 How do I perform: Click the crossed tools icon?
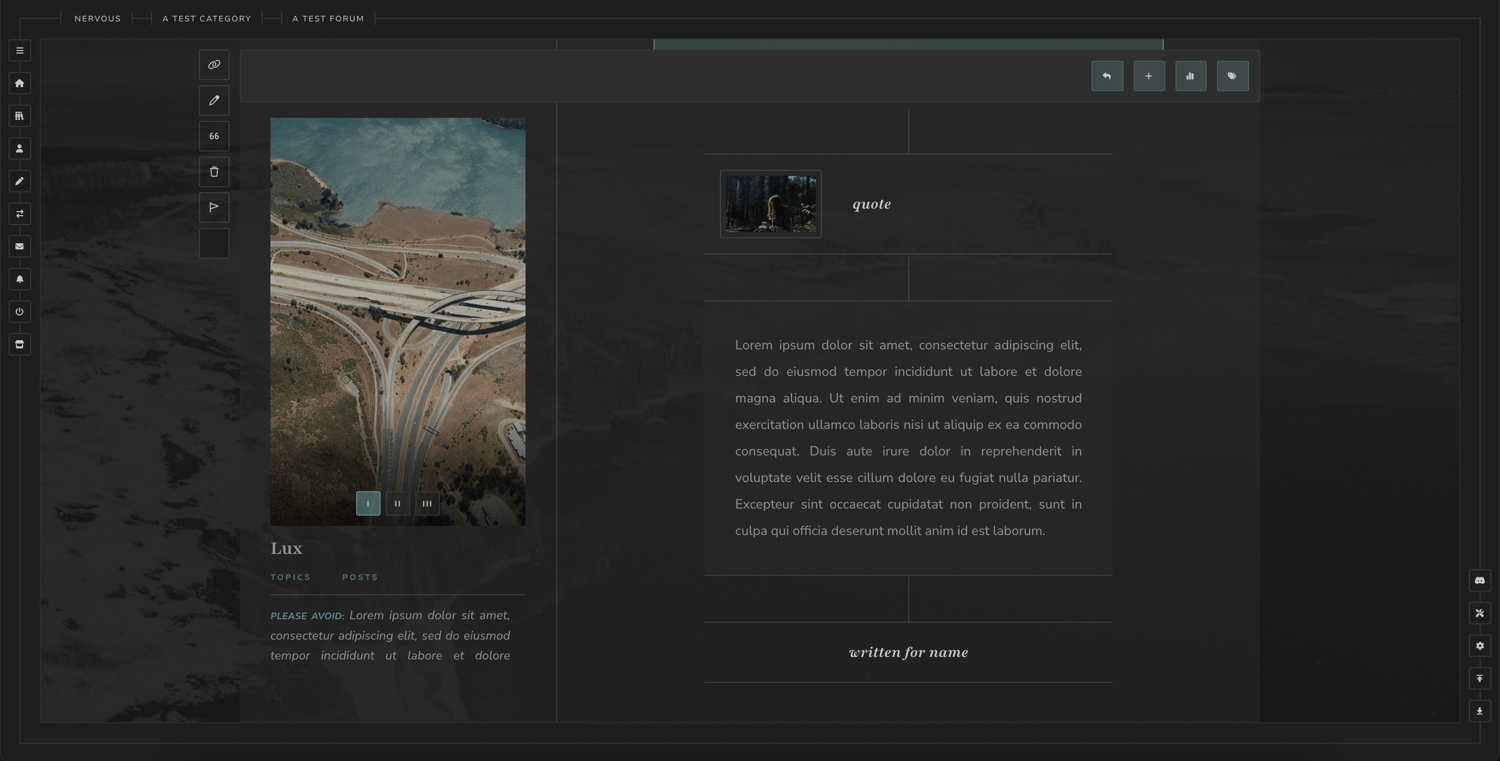pyautogui.click(x=1480, y=613)
